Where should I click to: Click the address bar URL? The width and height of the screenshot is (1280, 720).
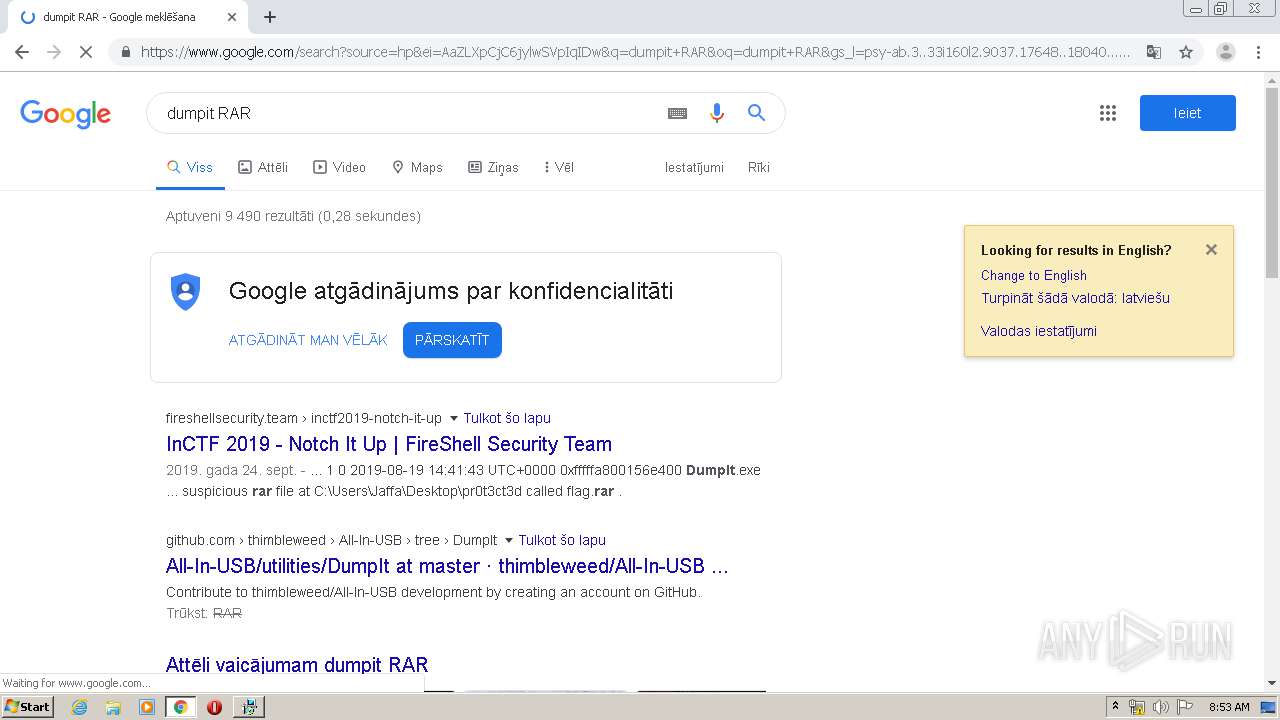(x=636, y=52)
